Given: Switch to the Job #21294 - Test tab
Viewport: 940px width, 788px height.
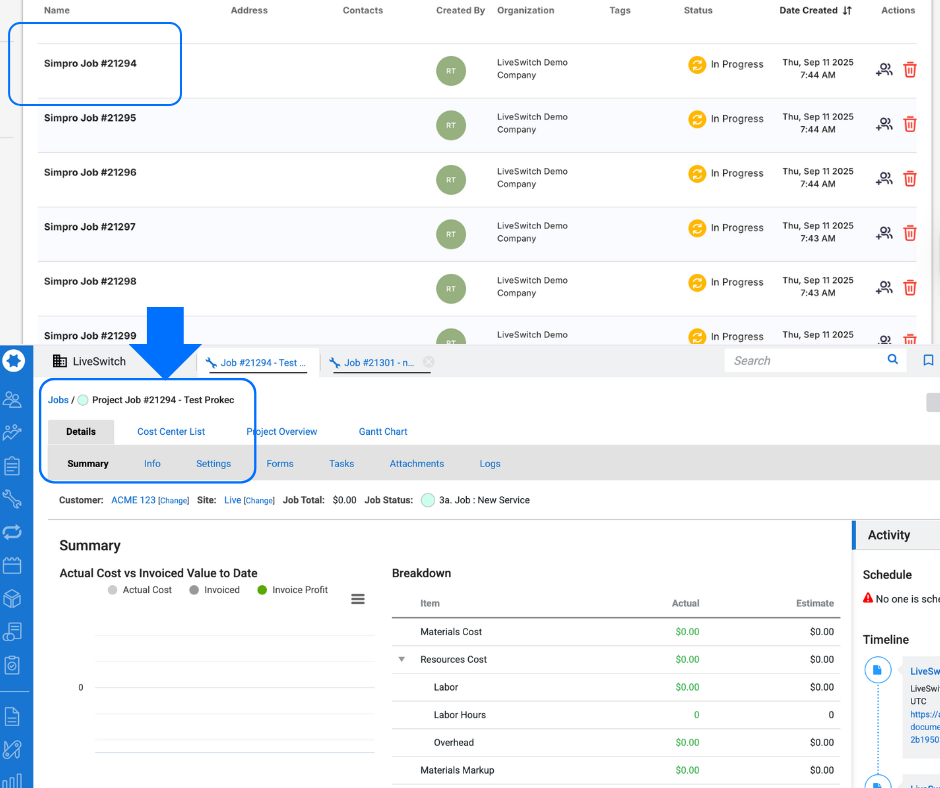Looking at the screenshot, I should point(258,363).
